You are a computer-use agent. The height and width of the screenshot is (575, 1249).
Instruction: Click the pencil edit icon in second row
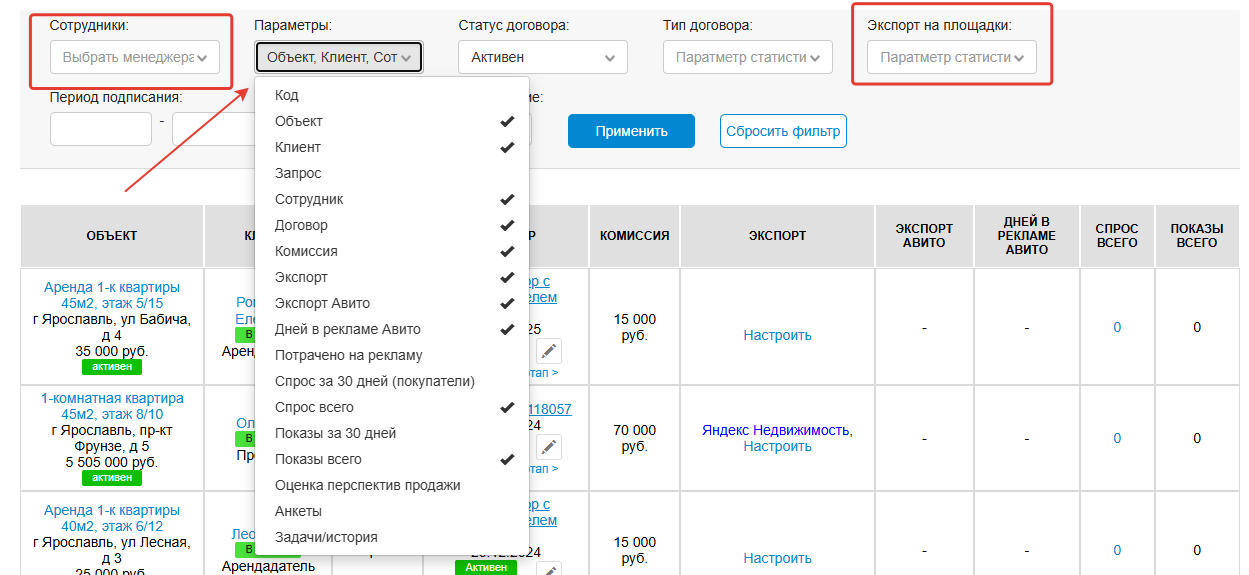[x=549, y=447]
